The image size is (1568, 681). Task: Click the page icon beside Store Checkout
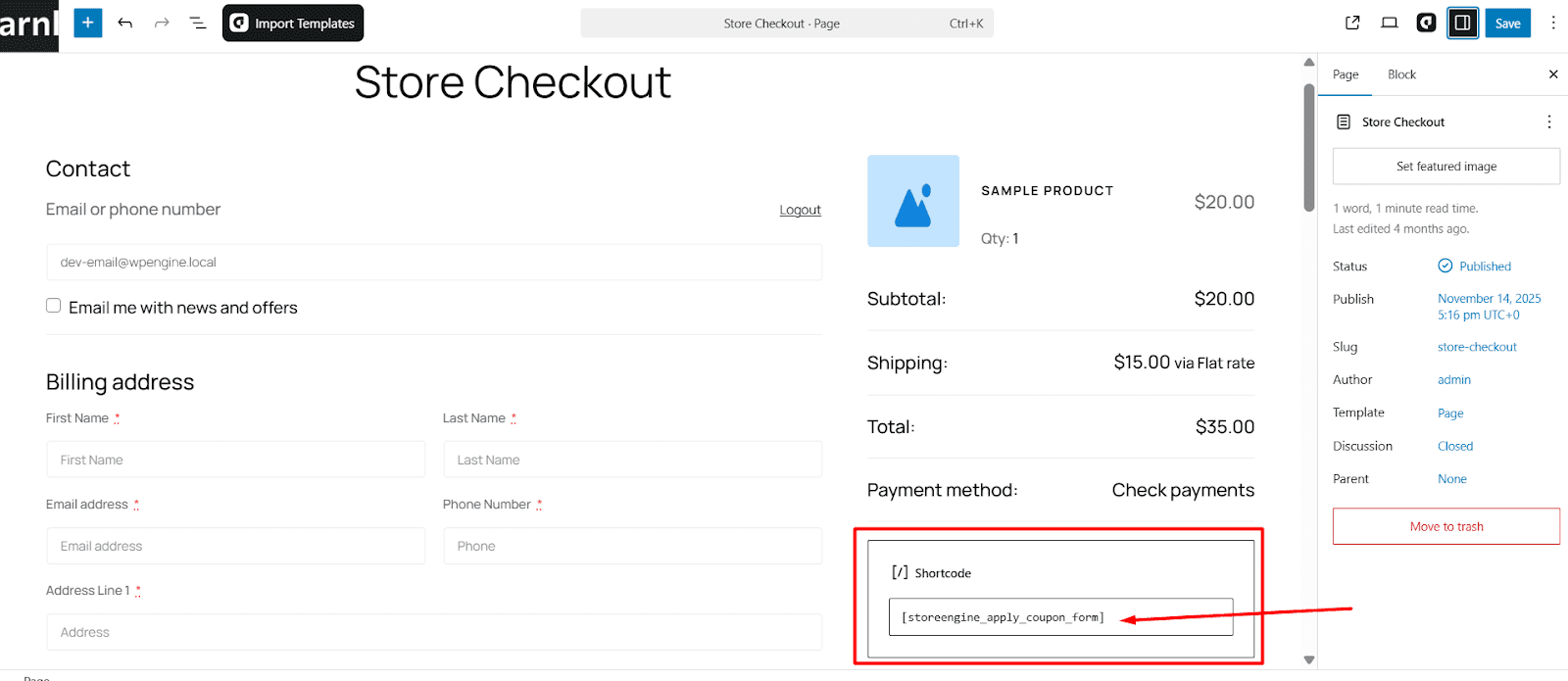[1344, 122]
